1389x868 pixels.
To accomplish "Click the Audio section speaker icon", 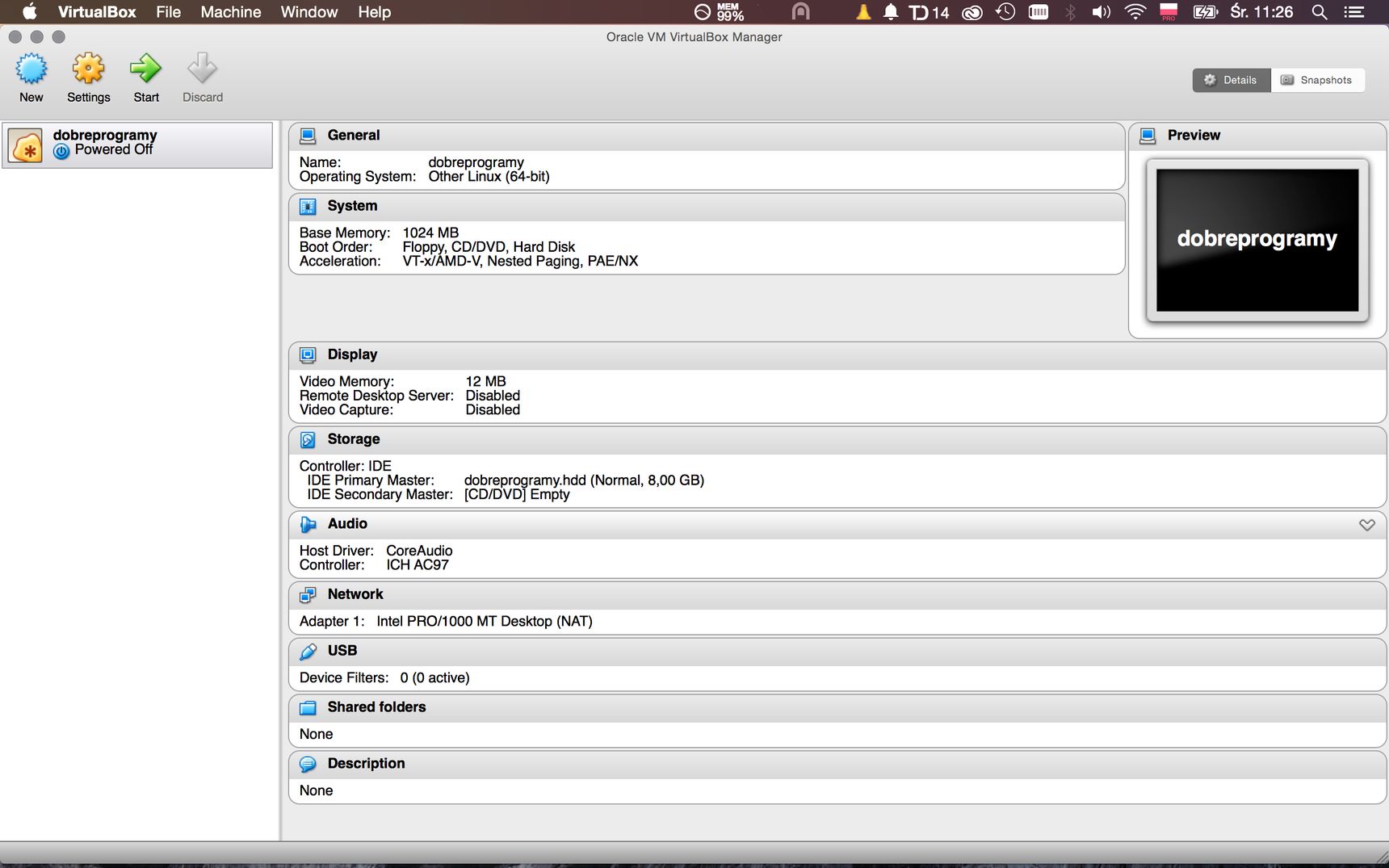I will (308, 525).
